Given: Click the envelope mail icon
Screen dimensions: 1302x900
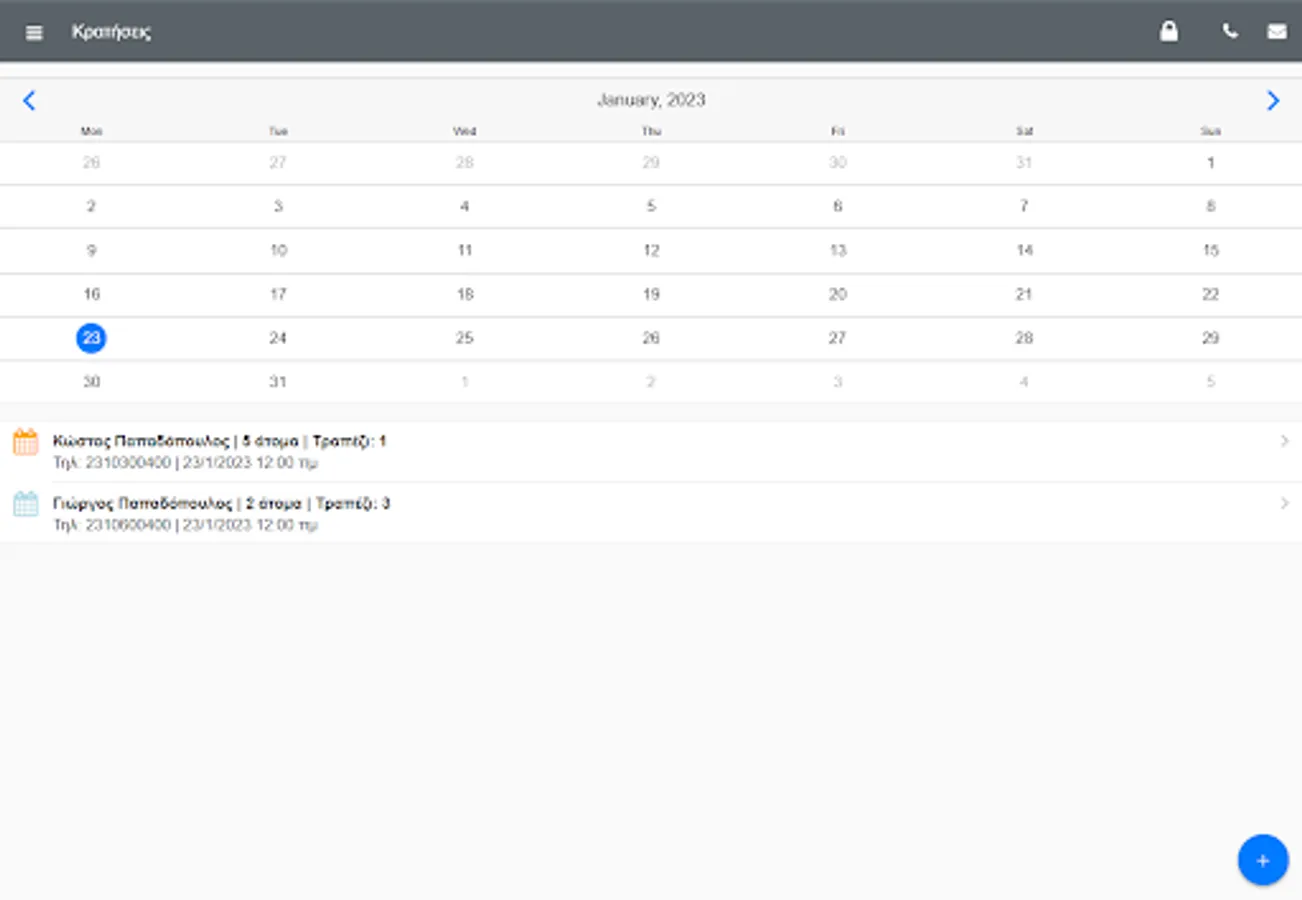Looking at the screenshot, I should pyautogui.click(x=1277, y=31).
